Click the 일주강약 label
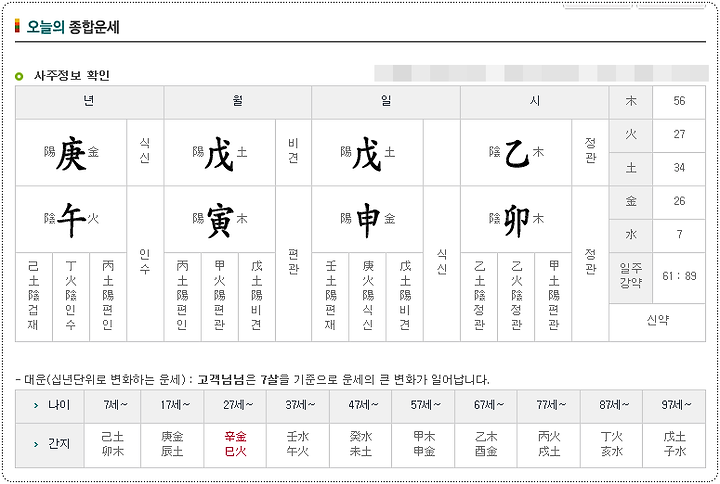This screenshot has width=720, height=484. pyautogui.click(x=631, y=276)
